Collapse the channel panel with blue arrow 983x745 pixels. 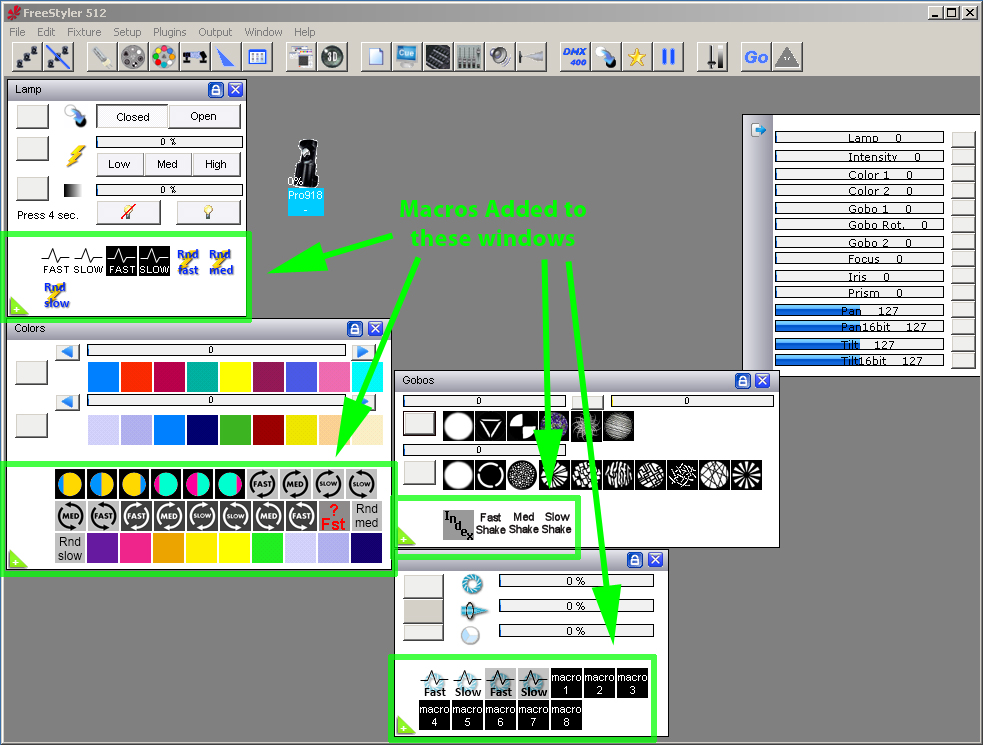point(759,130)
